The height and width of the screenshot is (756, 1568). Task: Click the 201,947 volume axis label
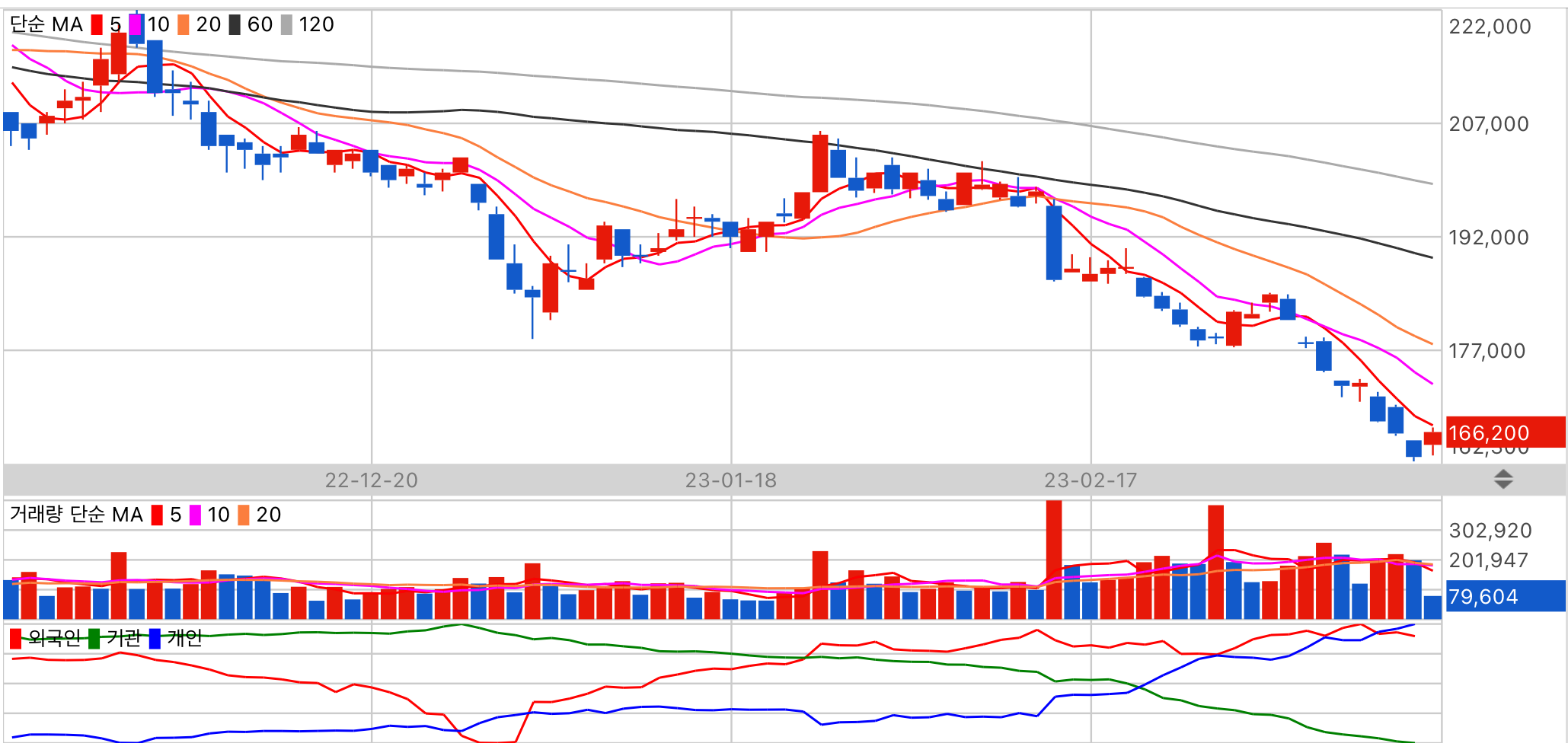(1488, 560)
